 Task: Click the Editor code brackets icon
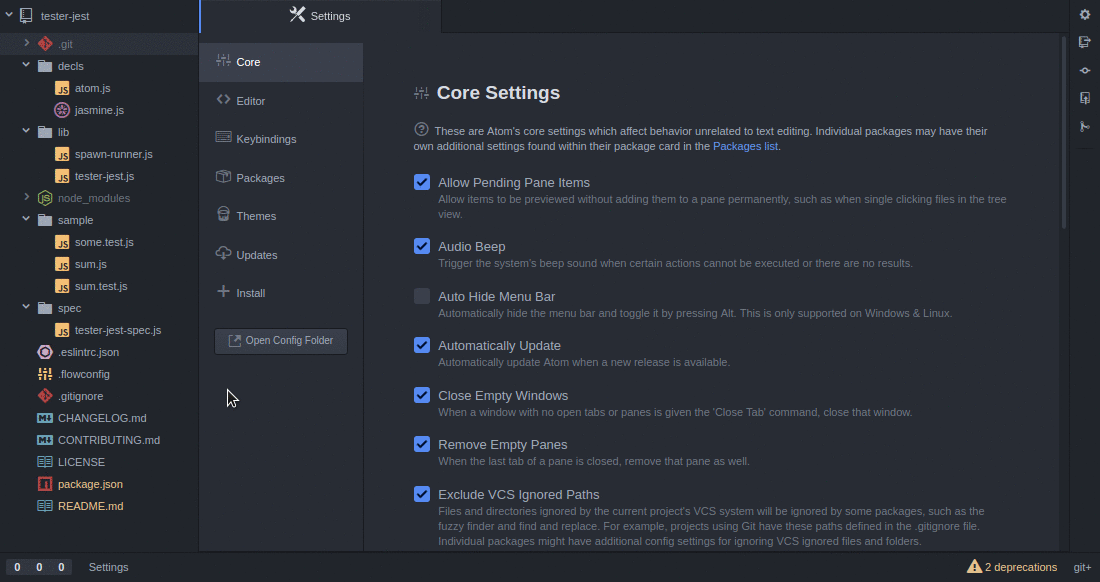click(x=223, y=100)
